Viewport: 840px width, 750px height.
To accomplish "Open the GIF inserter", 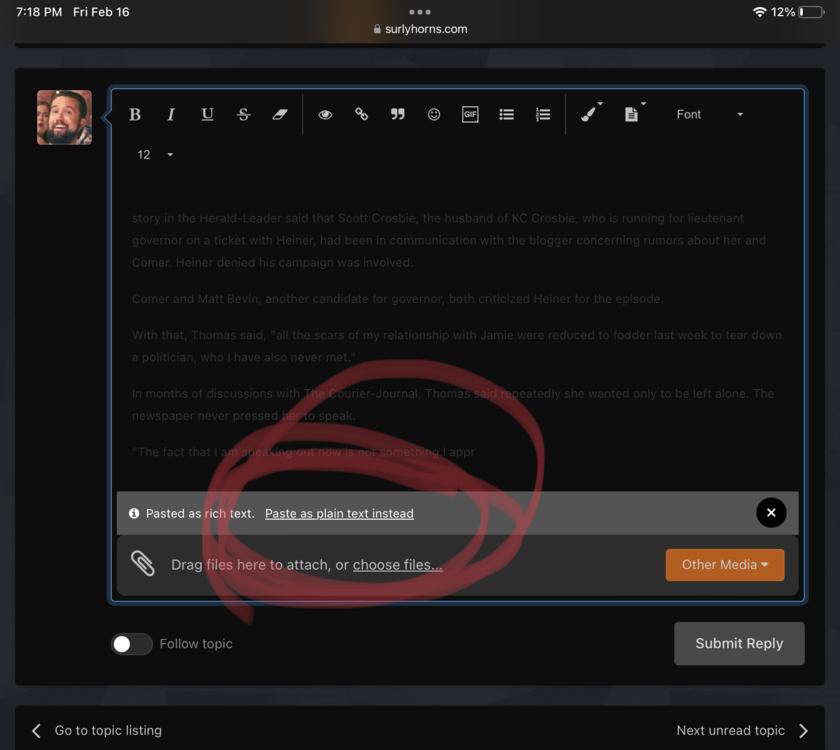I will coord(470,115).
